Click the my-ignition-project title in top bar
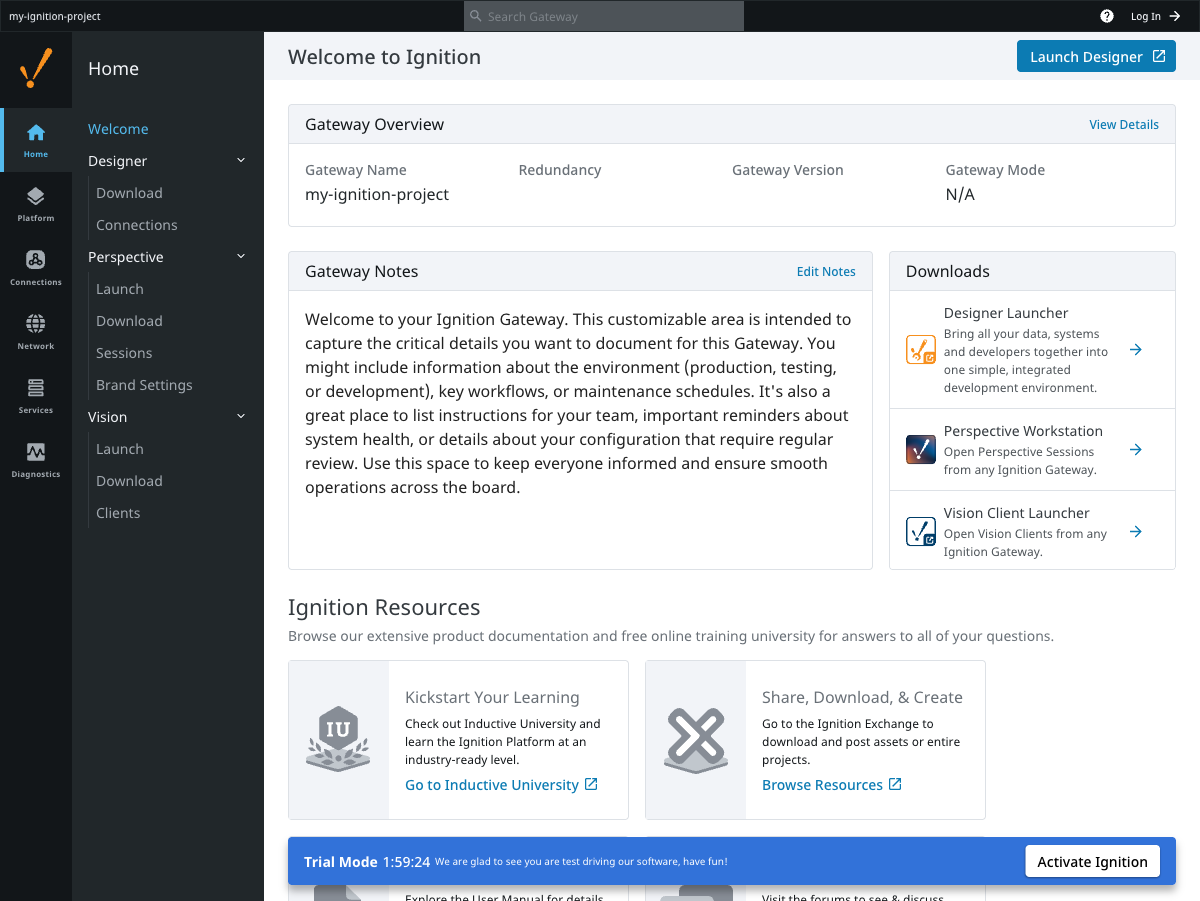This screenshot has height=901, width=1200. (55, 16)
